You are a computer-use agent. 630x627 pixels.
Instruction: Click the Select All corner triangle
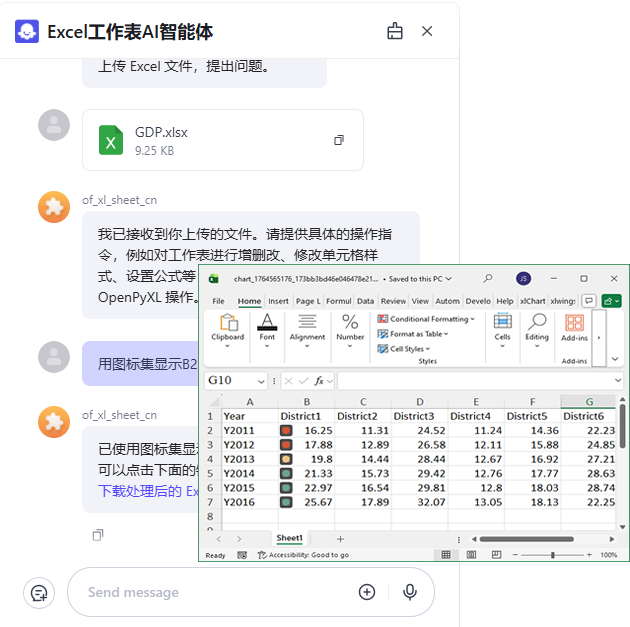(214, 401)
